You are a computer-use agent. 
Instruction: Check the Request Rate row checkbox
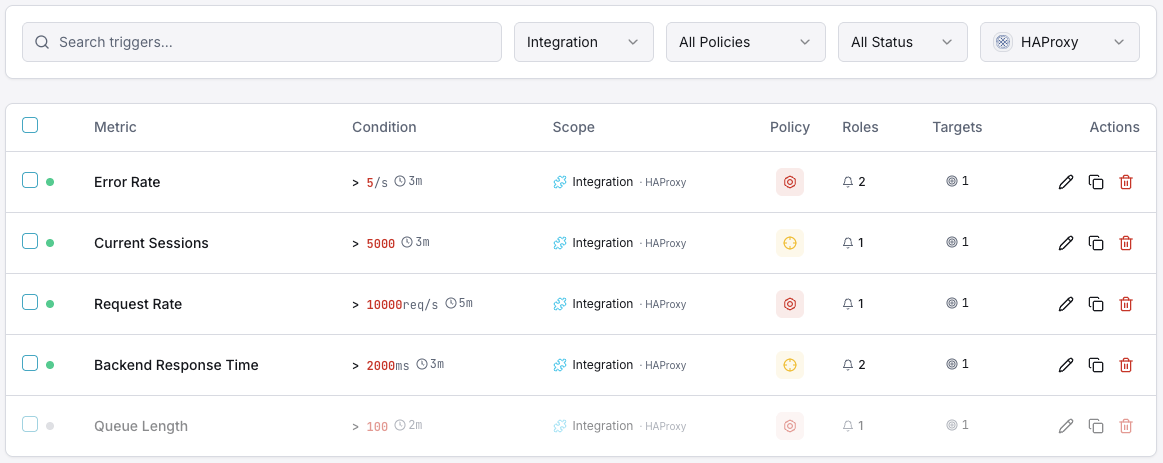coord(30,302)
